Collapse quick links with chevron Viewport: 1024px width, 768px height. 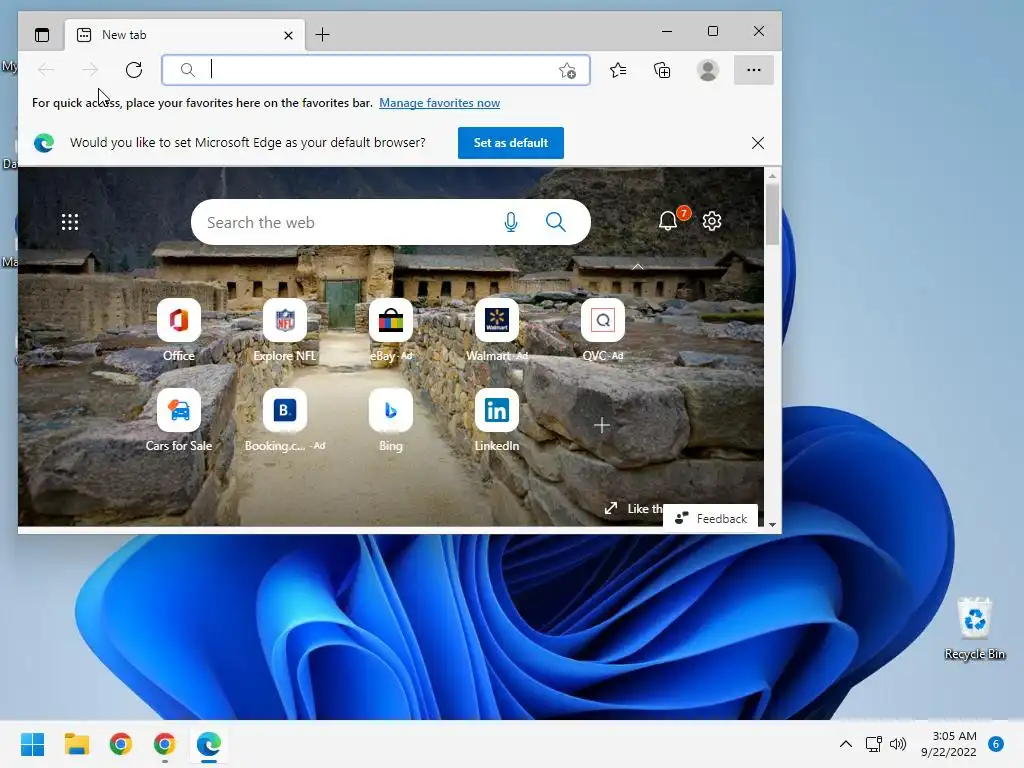[638, 266]
